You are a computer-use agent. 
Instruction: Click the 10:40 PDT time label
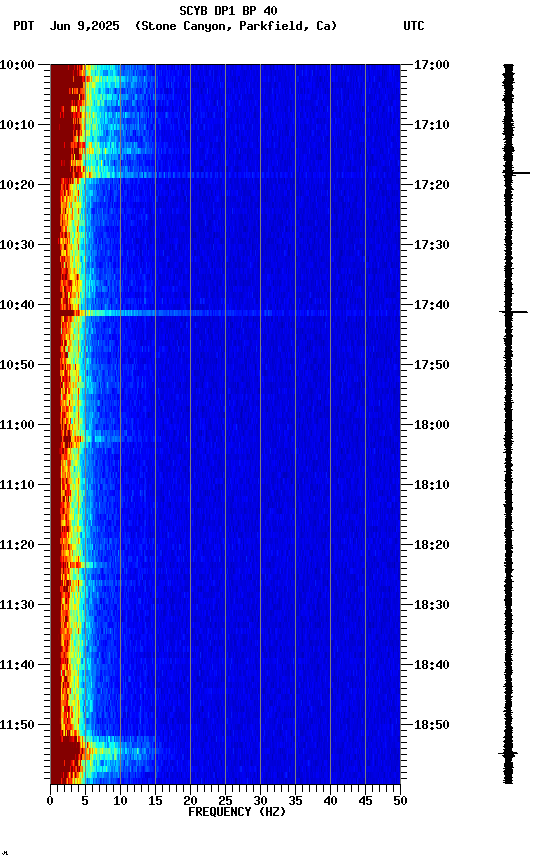pos(17,305)
